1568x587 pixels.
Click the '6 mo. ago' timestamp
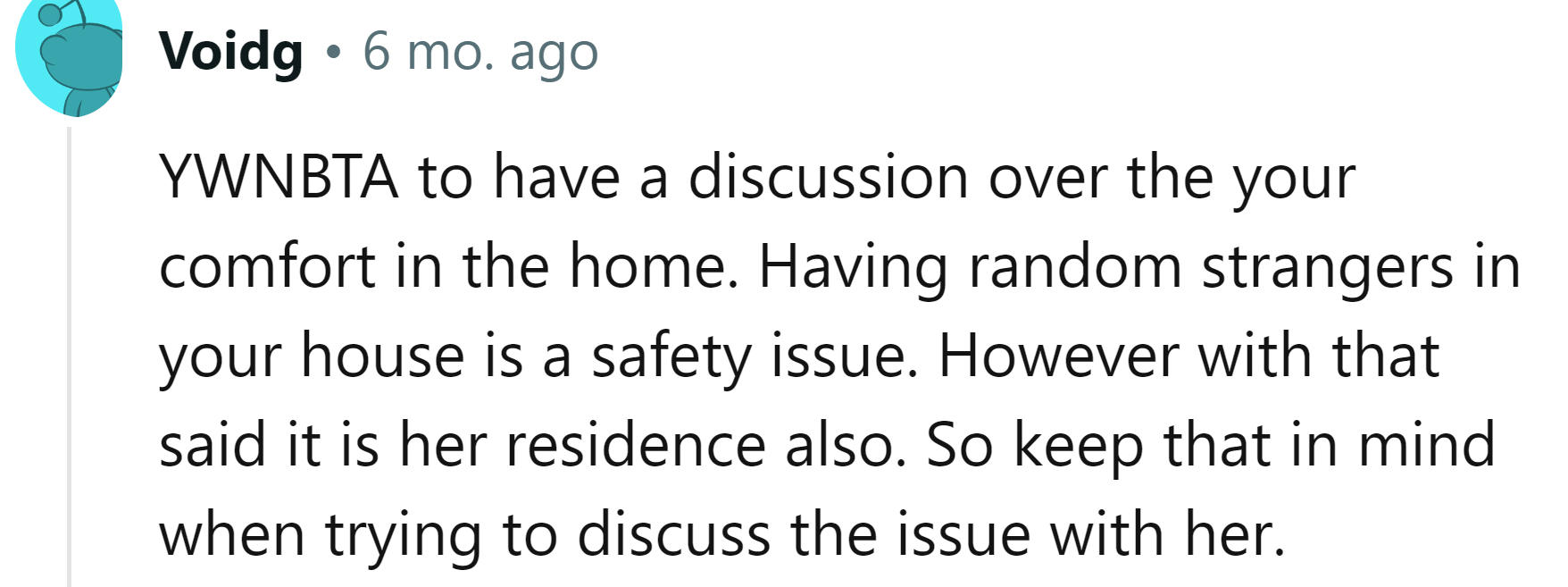coord(480,52)
